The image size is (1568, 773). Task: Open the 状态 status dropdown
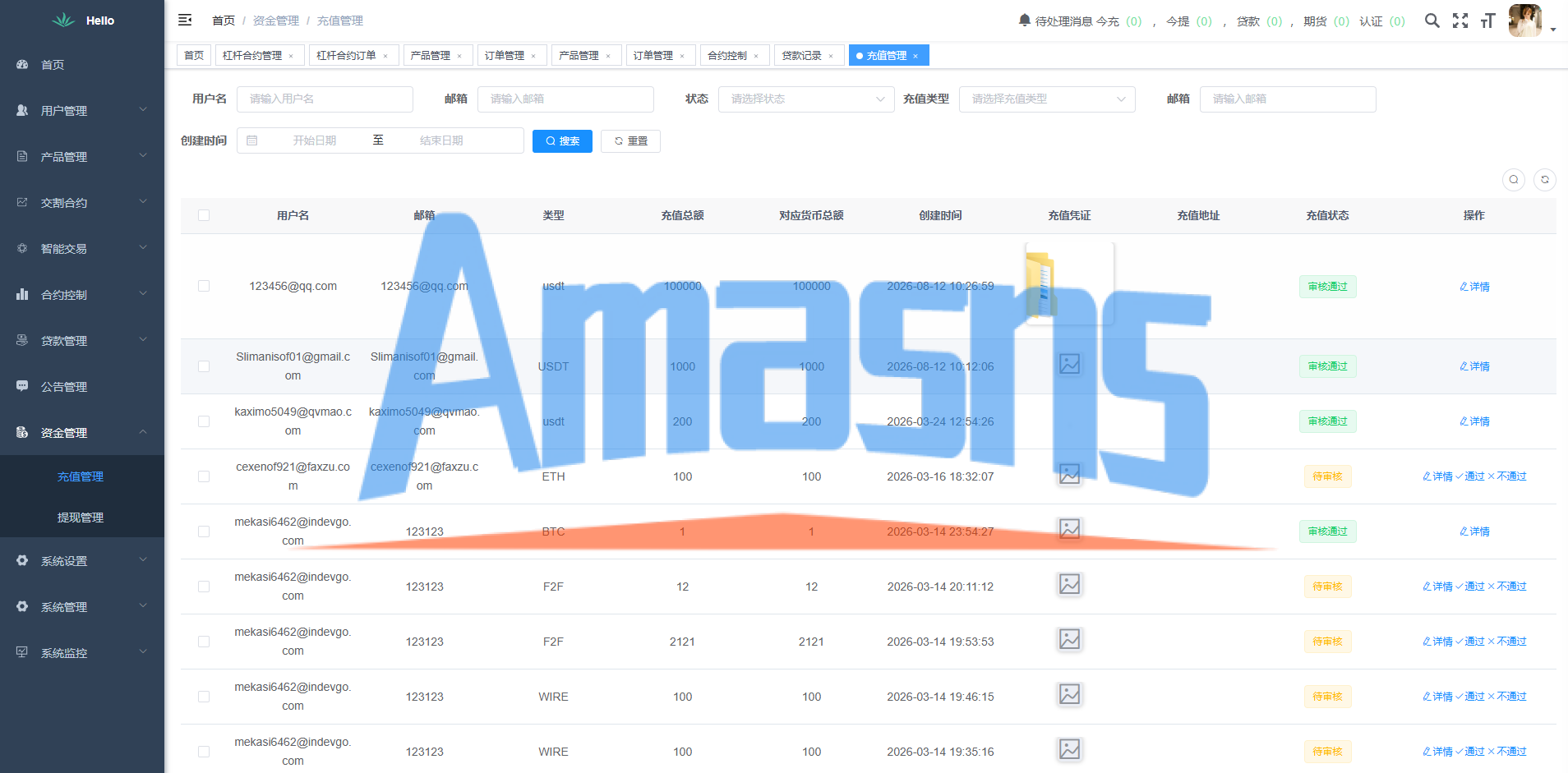806,99
